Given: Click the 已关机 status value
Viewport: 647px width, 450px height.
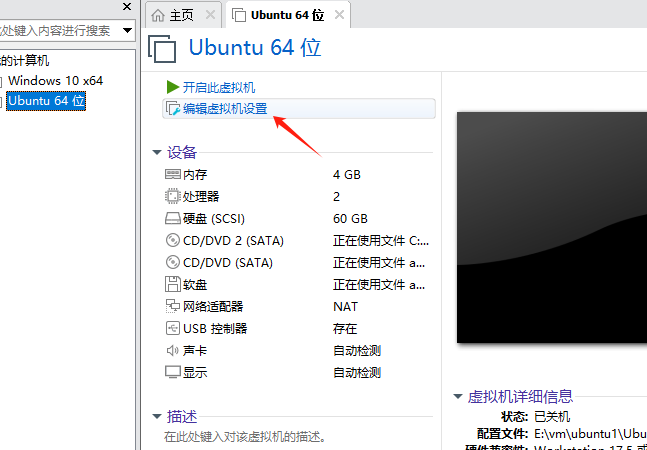Looking at the screenshot, I should [552, 417].
